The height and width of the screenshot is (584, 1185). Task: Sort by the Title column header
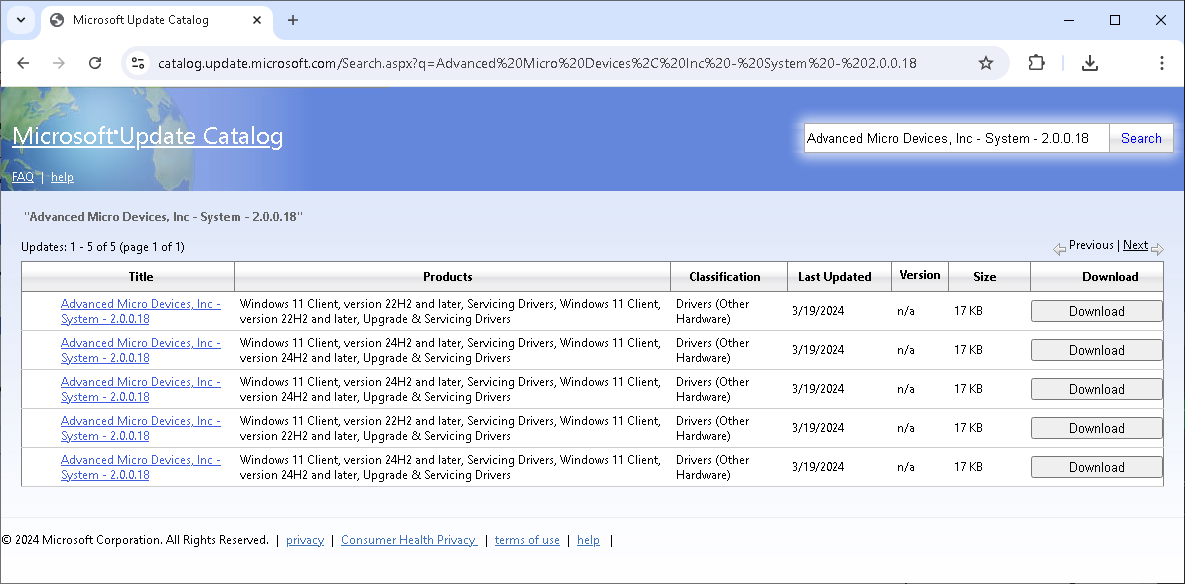coord(141,277)
